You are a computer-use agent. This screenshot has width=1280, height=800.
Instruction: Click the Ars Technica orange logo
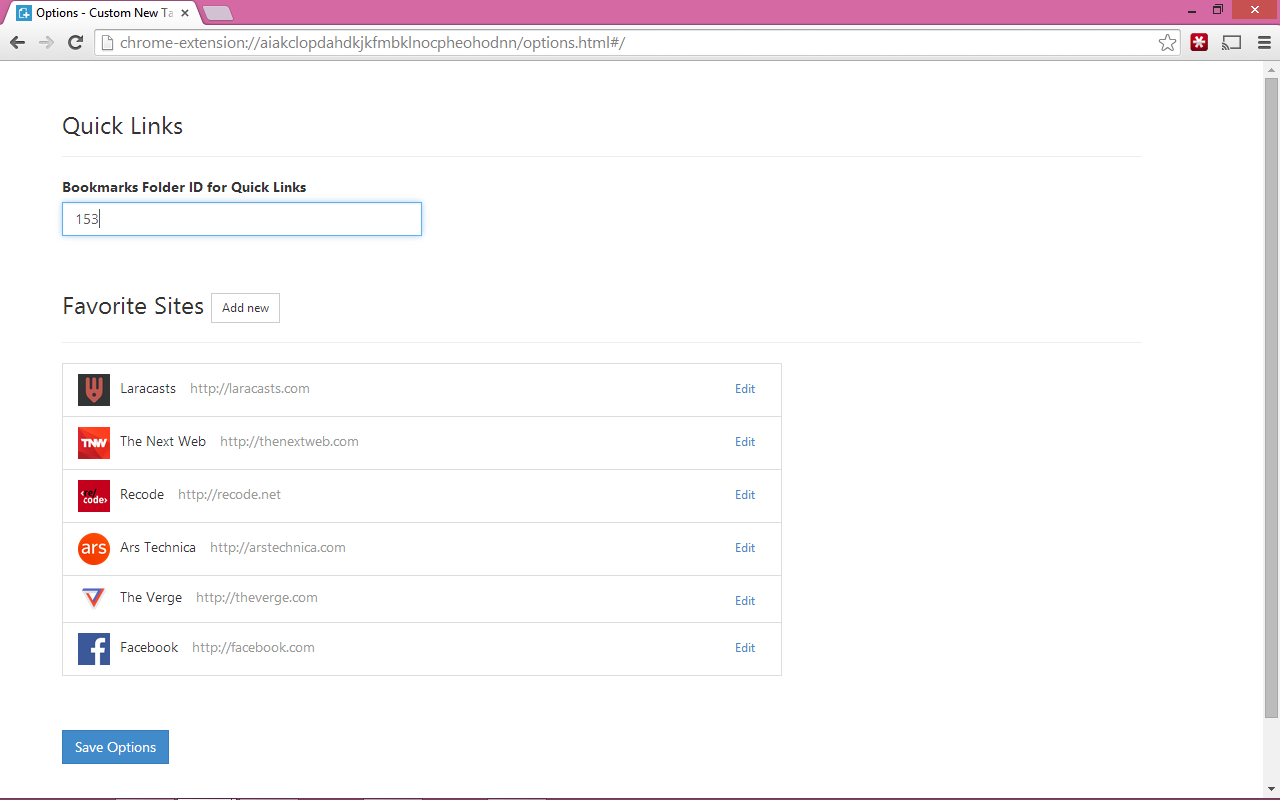click(94, 549)
